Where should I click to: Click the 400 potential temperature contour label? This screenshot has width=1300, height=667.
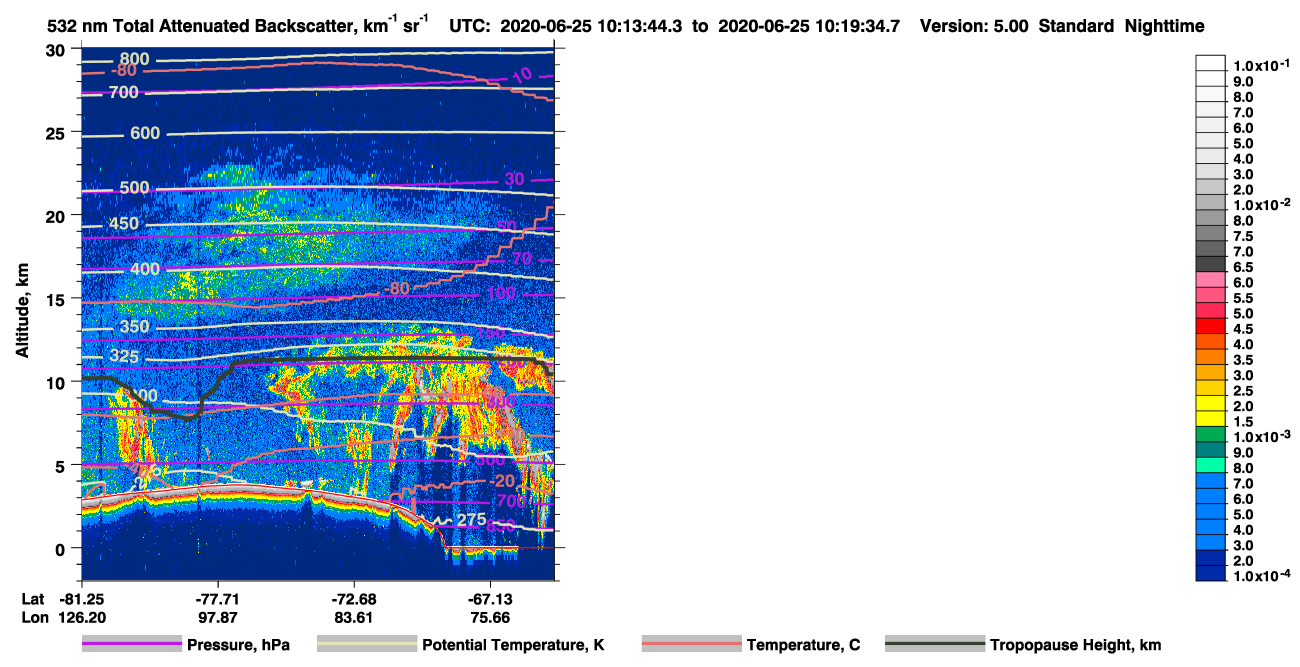pyautogui.click(x=145, y=270)
